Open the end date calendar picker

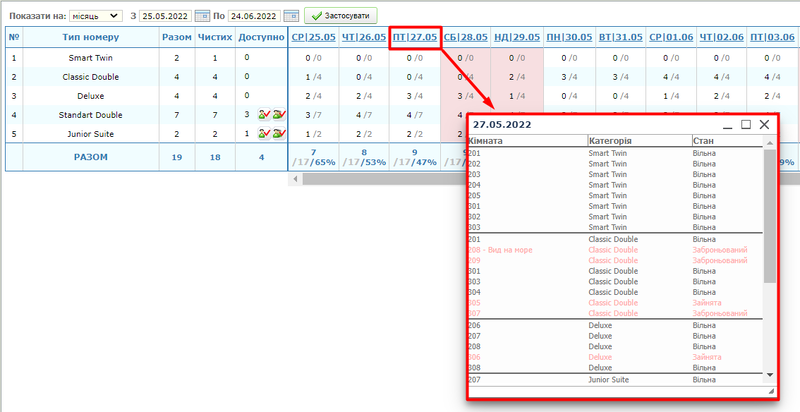point(291,16)
